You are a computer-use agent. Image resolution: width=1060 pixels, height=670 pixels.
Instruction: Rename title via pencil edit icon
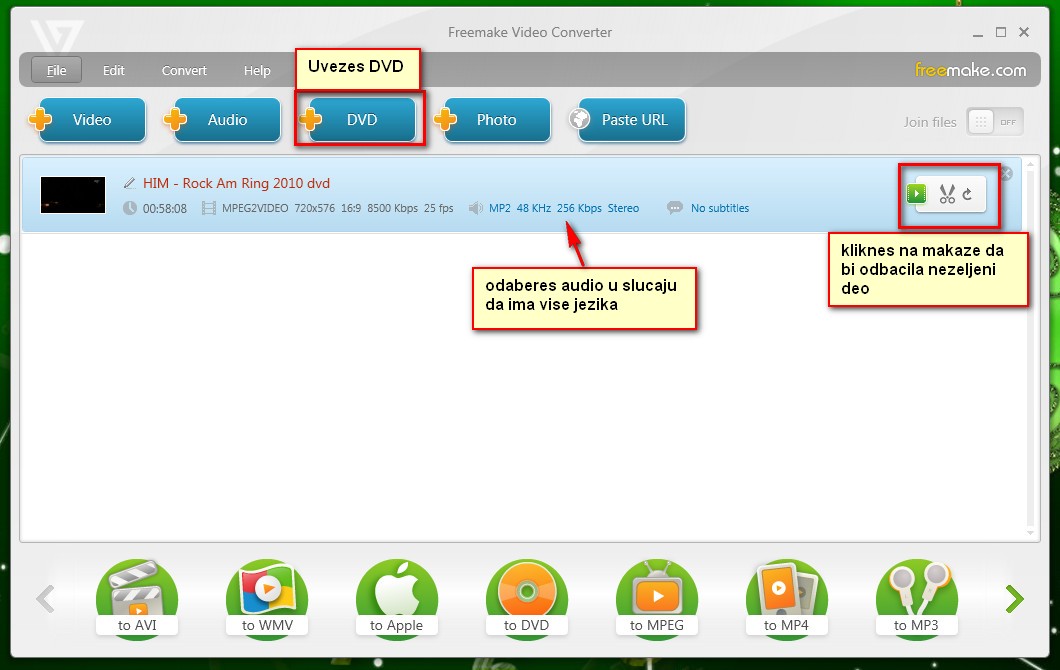tap(129, 183)
